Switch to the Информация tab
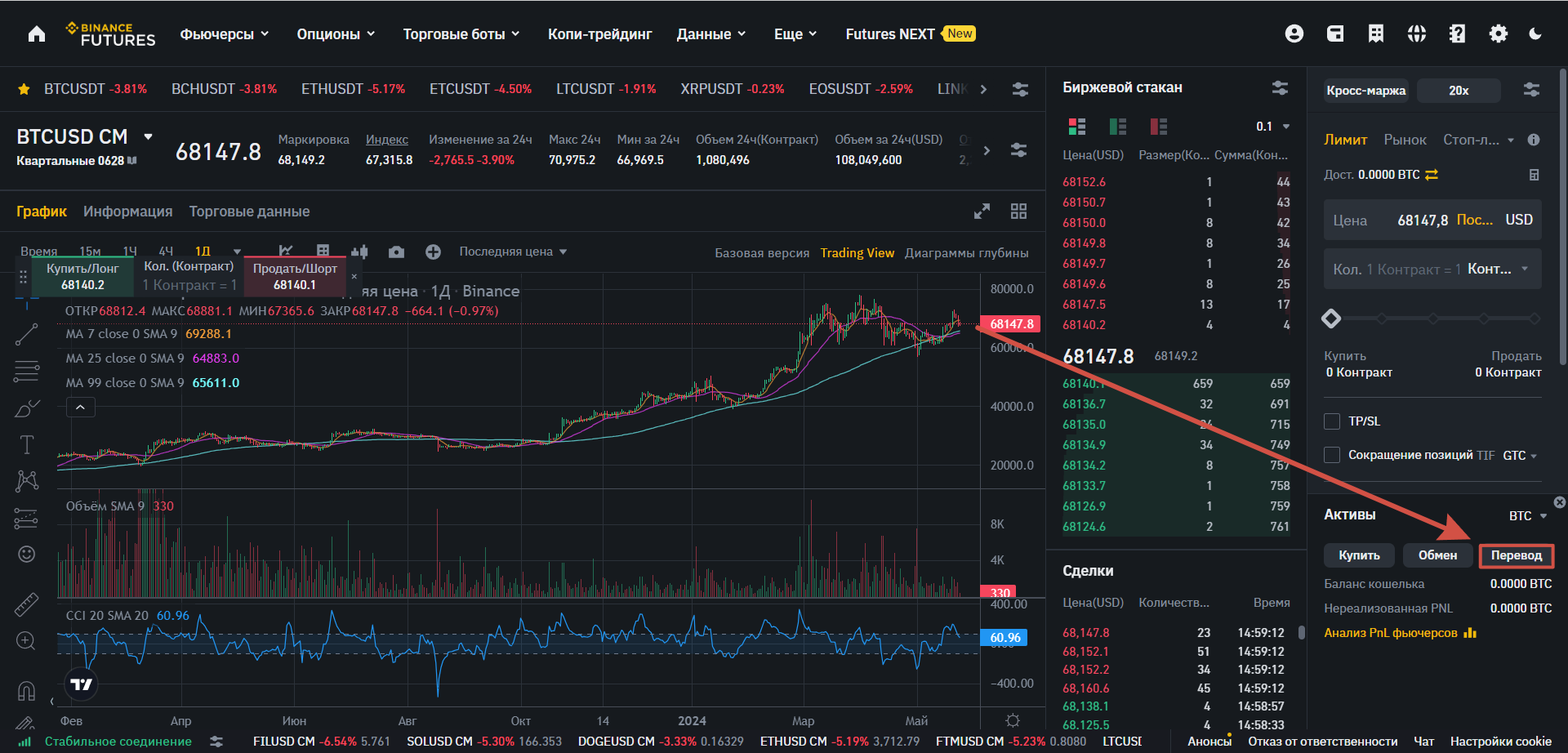This screenshot has height=753, width=1568. (127, 212)
